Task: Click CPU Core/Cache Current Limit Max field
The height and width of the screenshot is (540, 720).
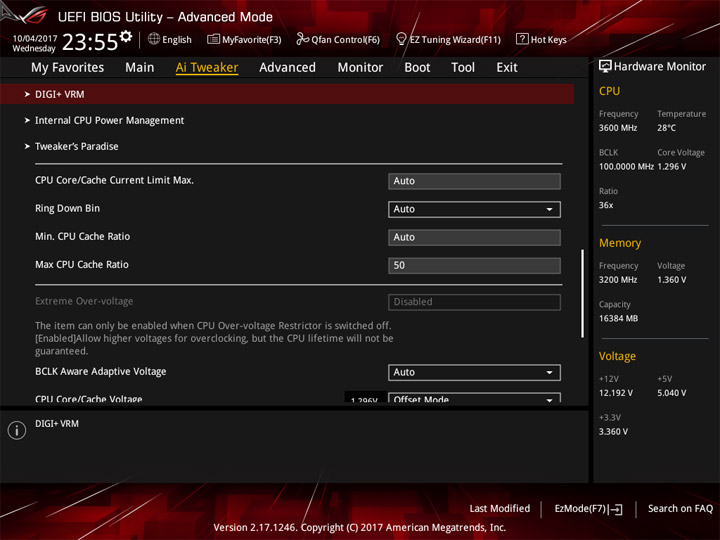Action: 474,181
